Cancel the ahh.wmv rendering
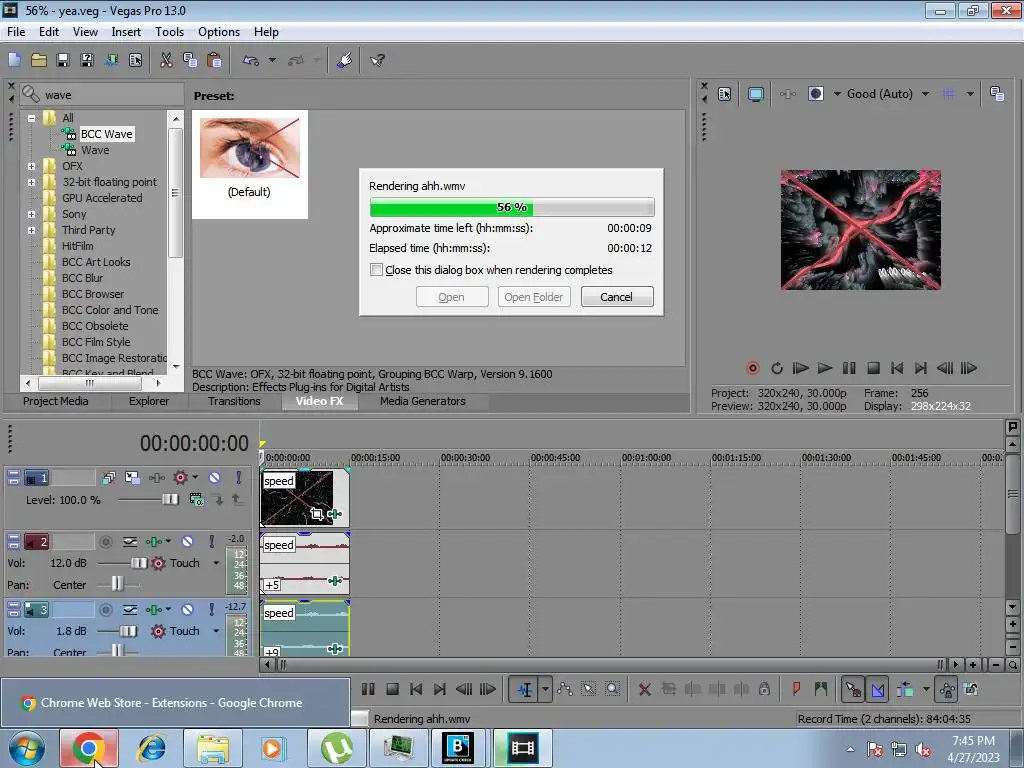The width and height of the screenshot is (1024, 768). pos(616,297)
